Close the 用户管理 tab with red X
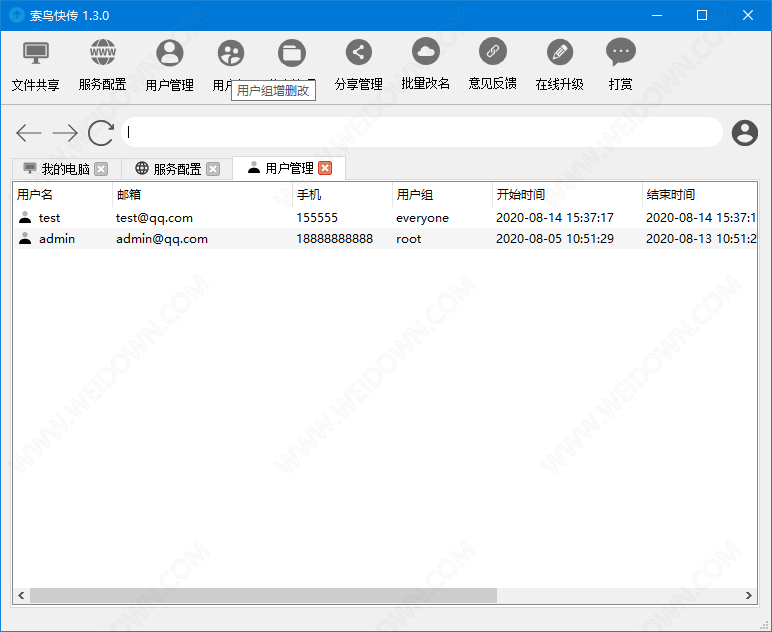The image size is (772, 632). [325, 168]
